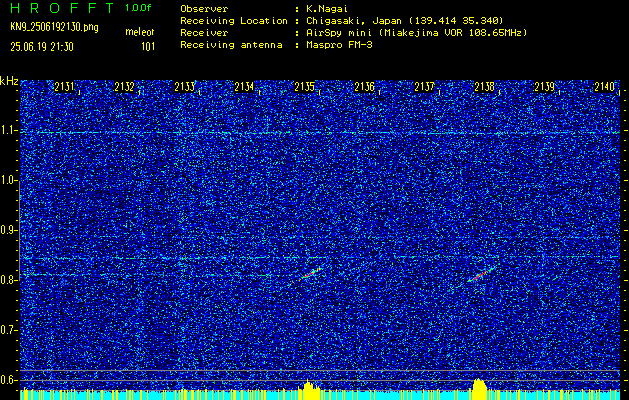Click the date 25.06.19 21:30
Image resolution: width=629 pixels, height=400 pixels.
click(42, 47)
